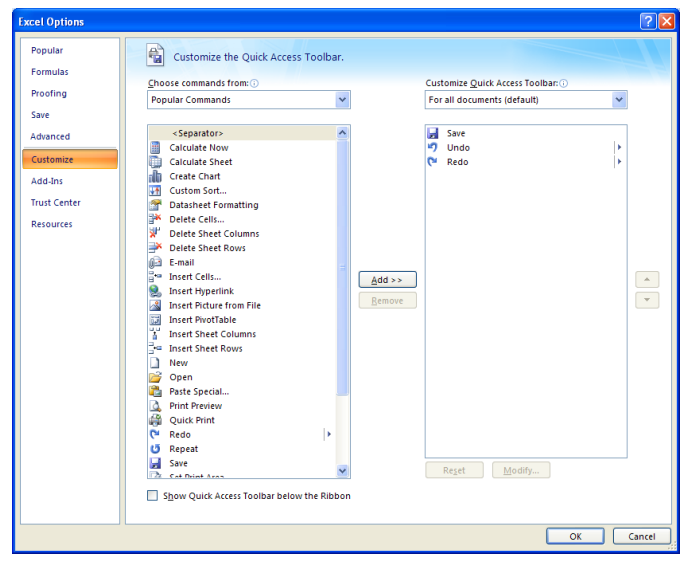Click Customize Quick Access Toolbar info icon

point(563,83)
